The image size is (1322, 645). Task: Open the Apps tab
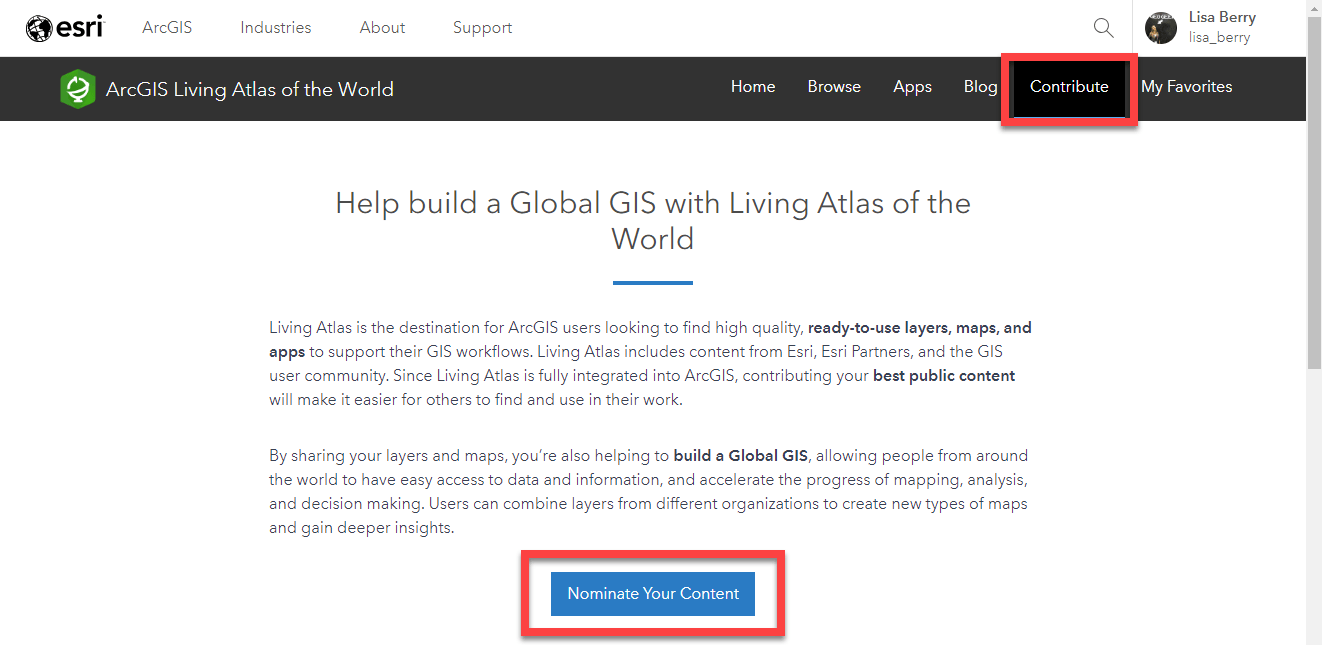coord(912,87)
